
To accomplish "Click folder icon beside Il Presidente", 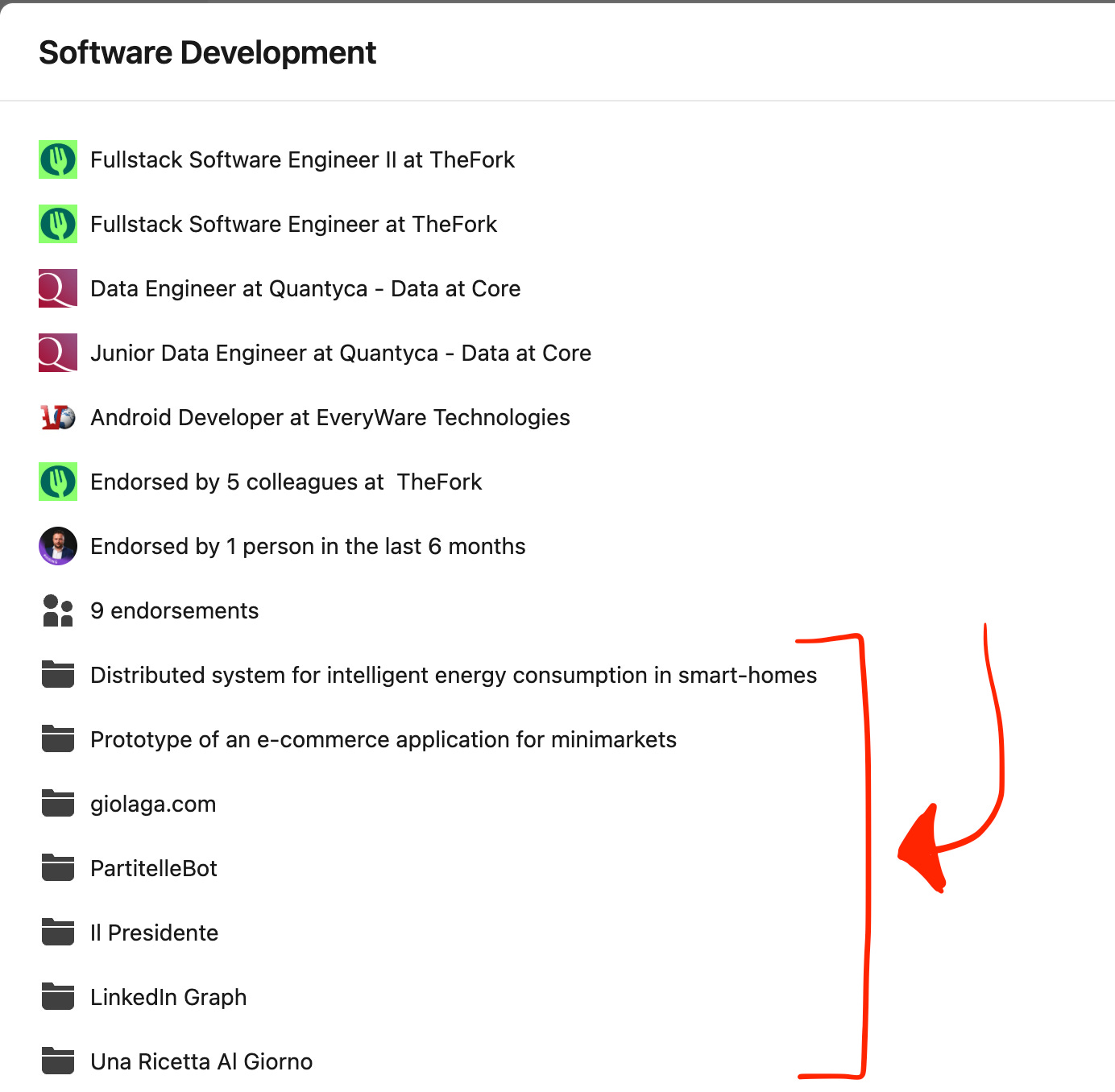I will (58, 933).
